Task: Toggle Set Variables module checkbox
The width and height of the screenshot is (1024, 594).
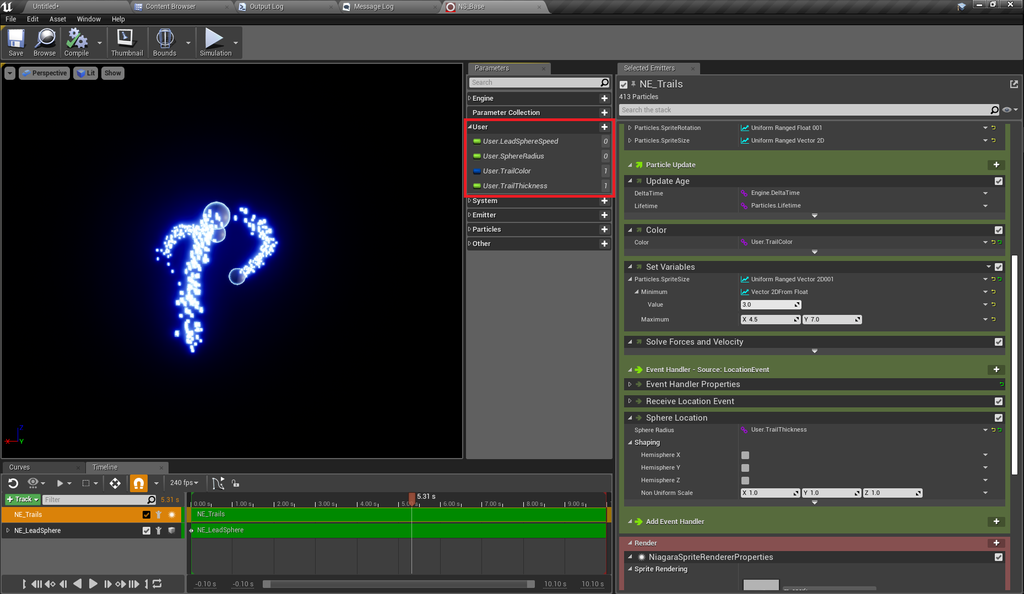Action: (999, 267)
